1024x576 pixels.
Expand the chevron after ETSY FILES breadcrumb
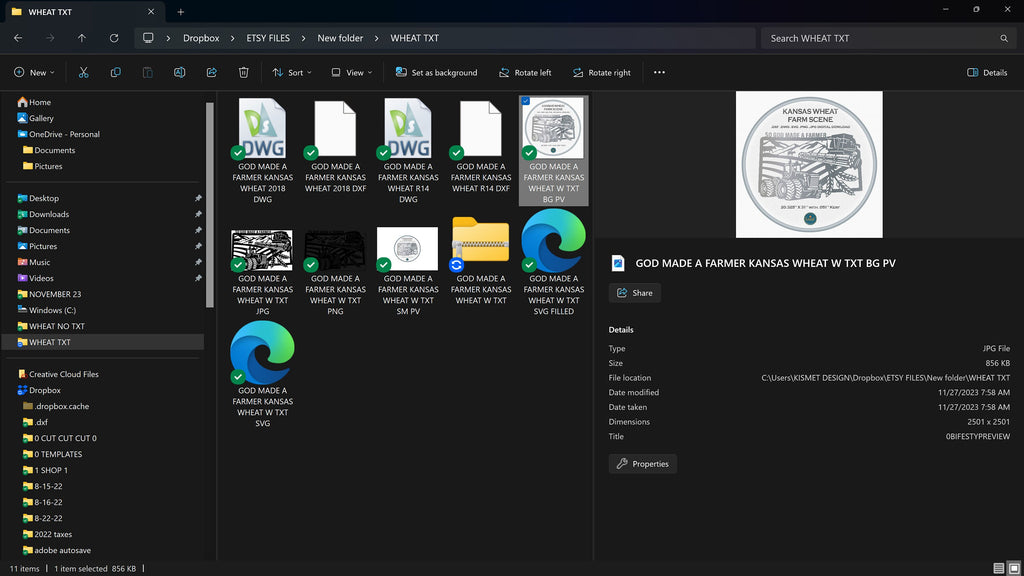tap(304, 39)
